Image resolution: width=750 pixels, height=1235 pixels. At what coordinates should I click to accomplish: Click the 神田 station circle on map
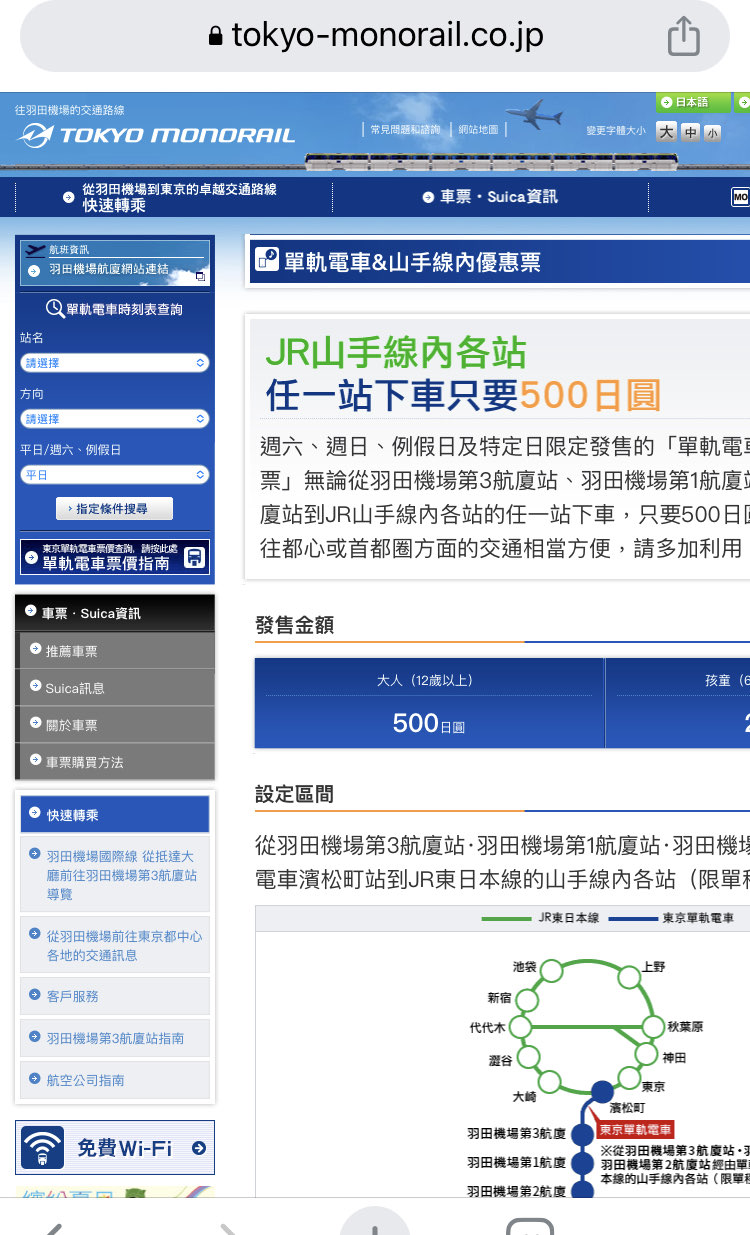click(x=647, y=1053)
